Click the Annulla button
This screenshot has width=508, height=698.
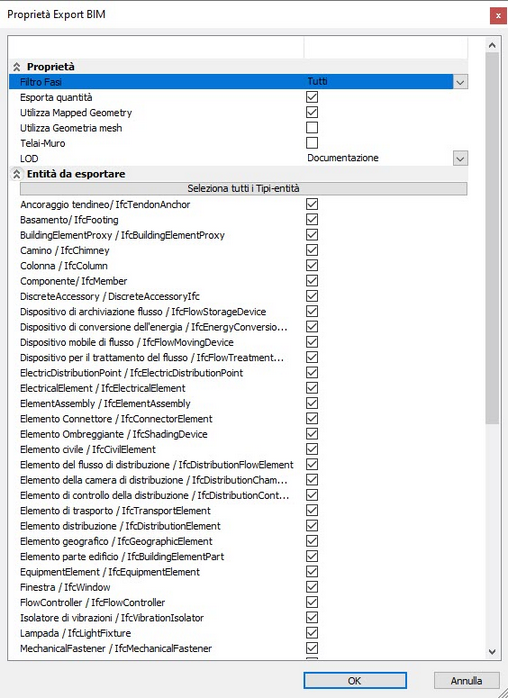pos(466,681)
